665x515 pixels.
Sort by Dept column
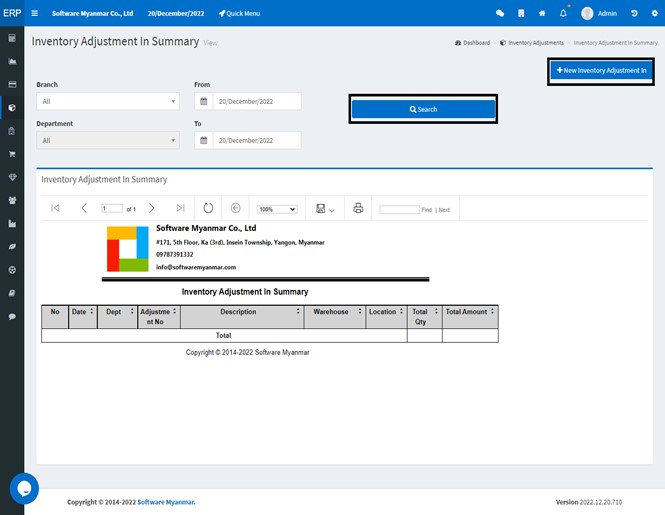pos(132,311)
